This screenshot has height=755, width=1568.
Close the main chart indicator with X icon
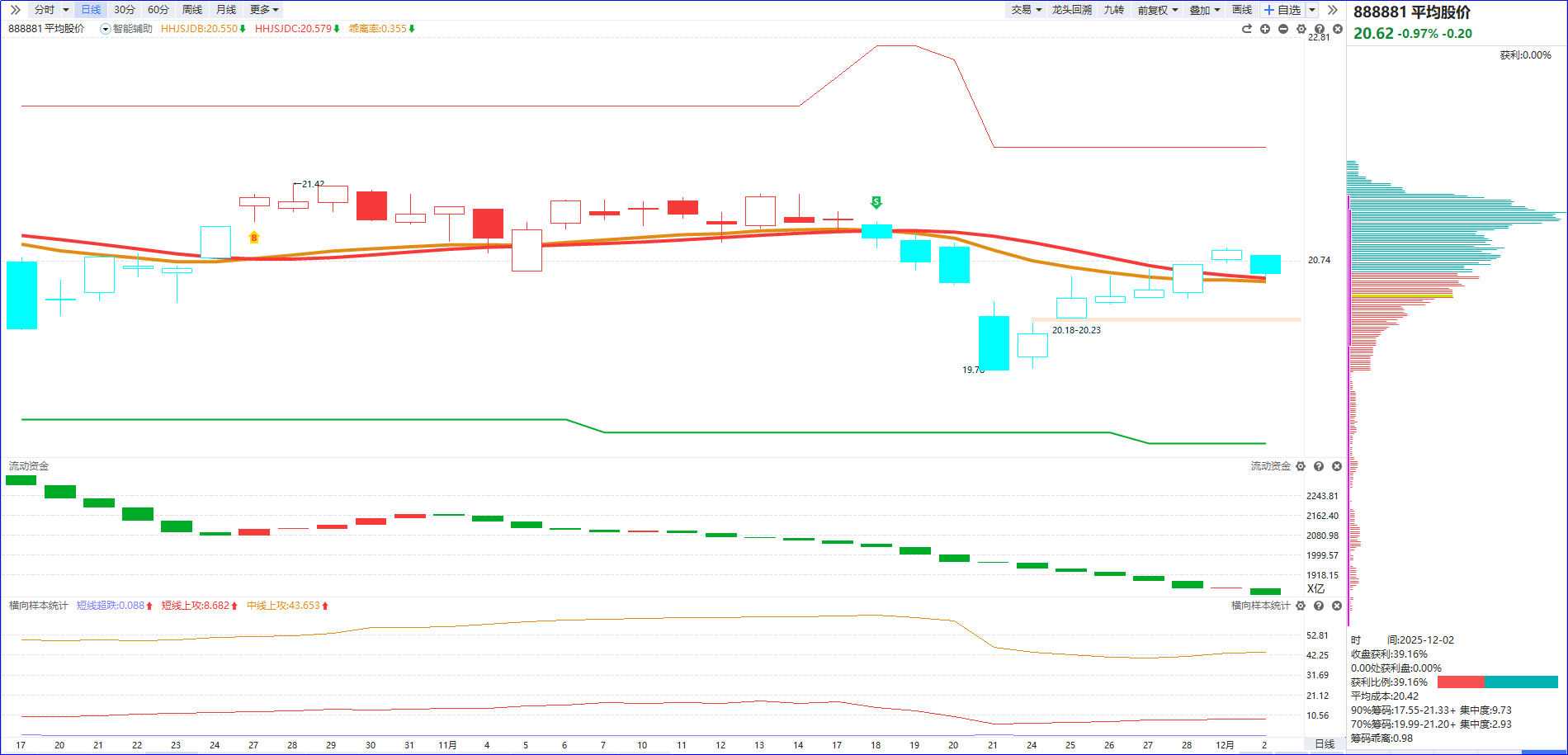[x=1338, y=29]
